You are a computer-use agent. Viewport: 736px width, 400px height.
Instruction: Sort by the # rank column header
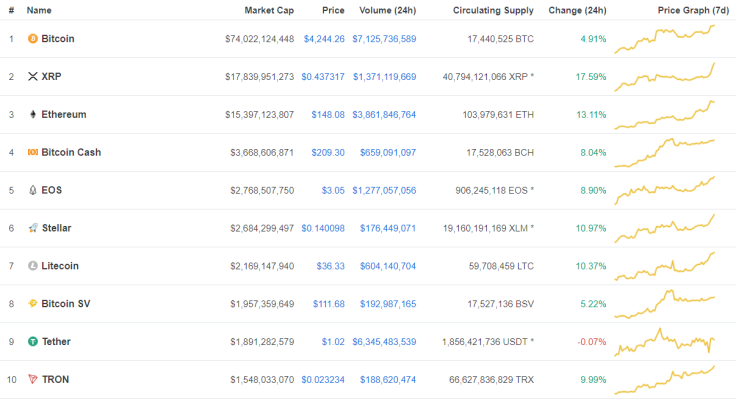click(x=11, y=10)
